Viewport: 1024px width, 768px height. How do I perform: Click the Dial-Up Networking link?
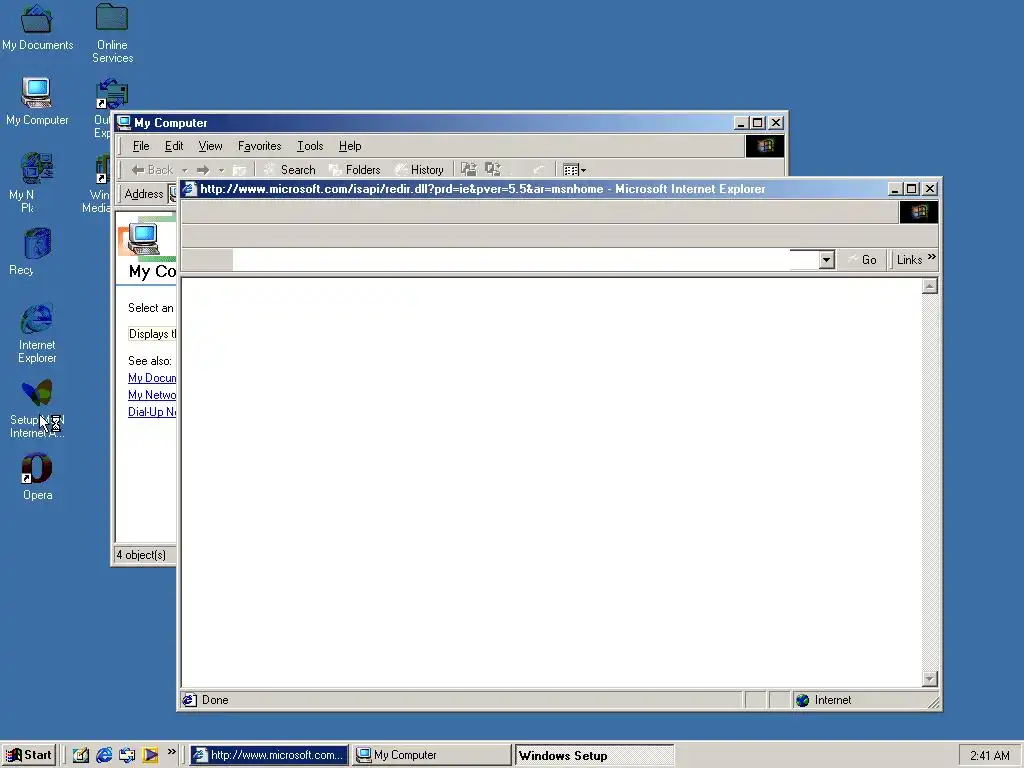point(152,412)
